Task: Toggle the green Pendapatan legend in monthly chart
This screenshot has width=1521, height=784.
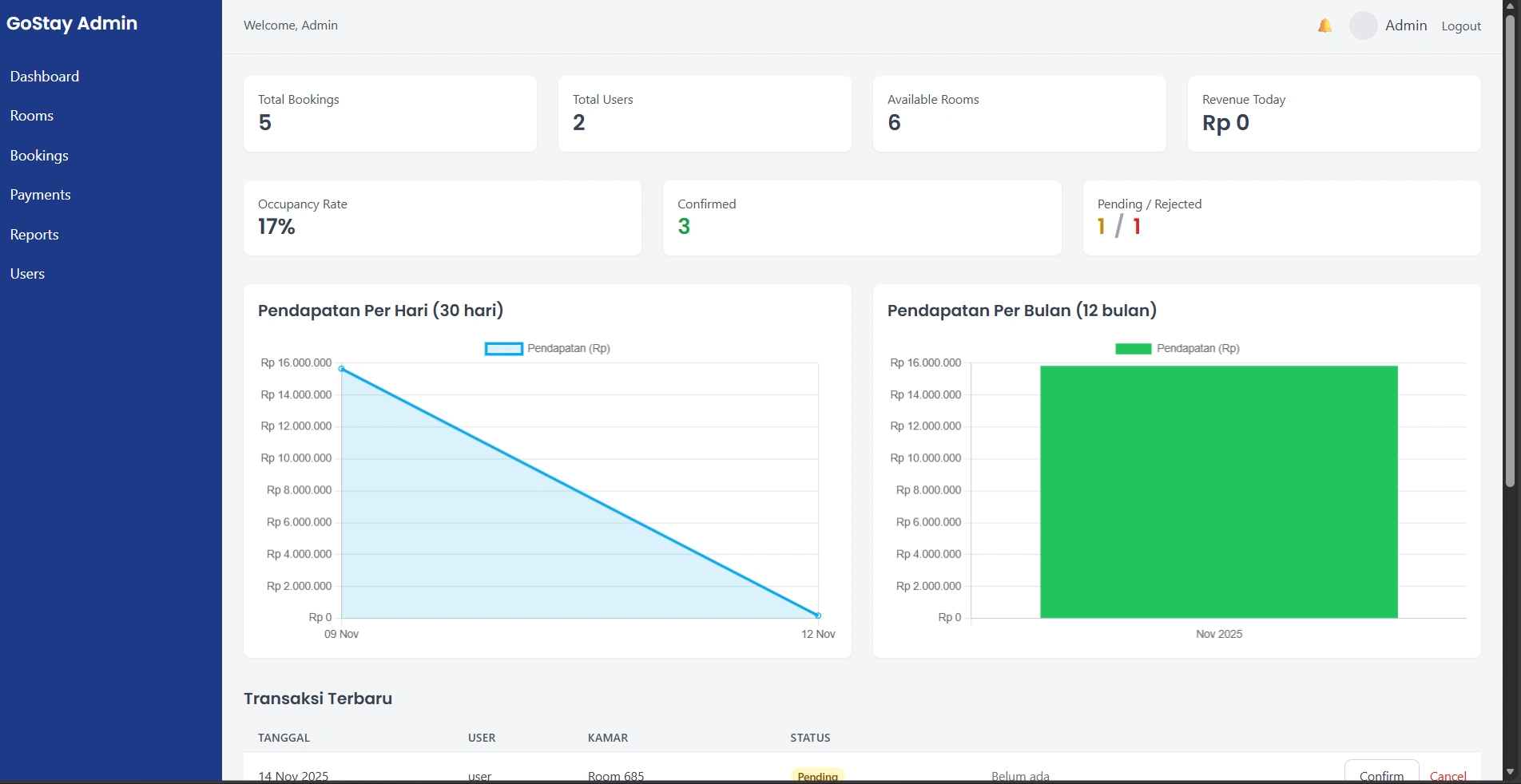Action: [1177, 348]
